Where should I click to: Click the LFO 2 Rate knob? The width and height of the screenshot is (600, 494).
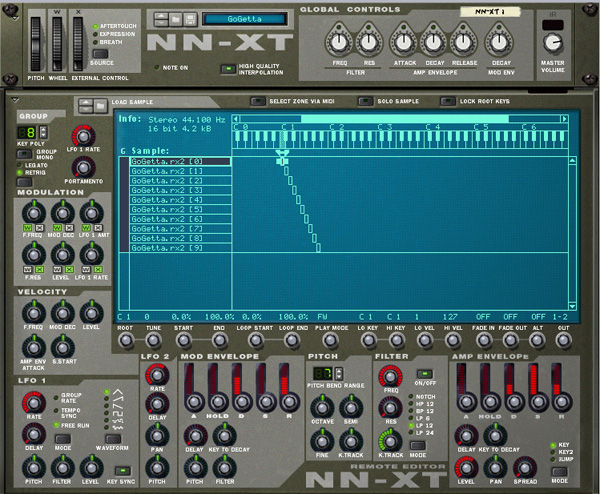point(157,375)
